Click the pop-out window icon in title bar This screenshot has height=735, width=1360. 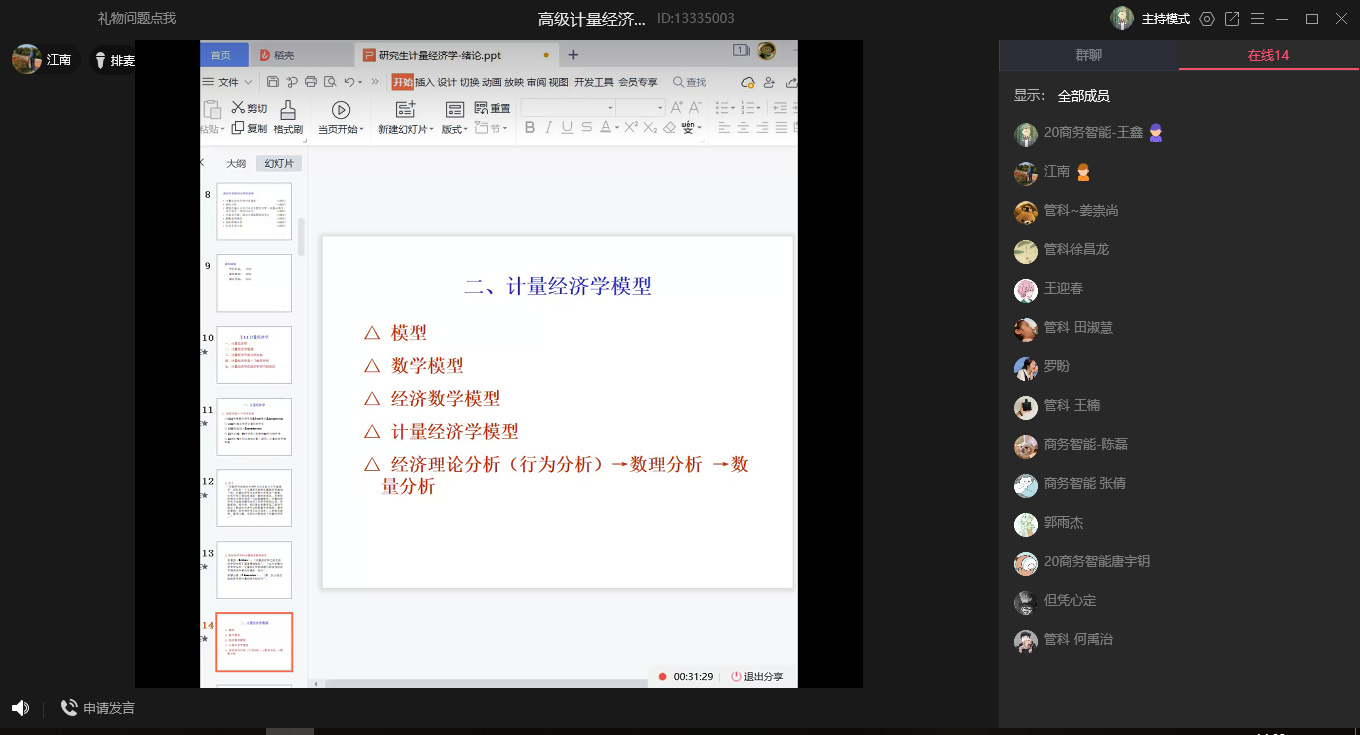point(1232,19)
